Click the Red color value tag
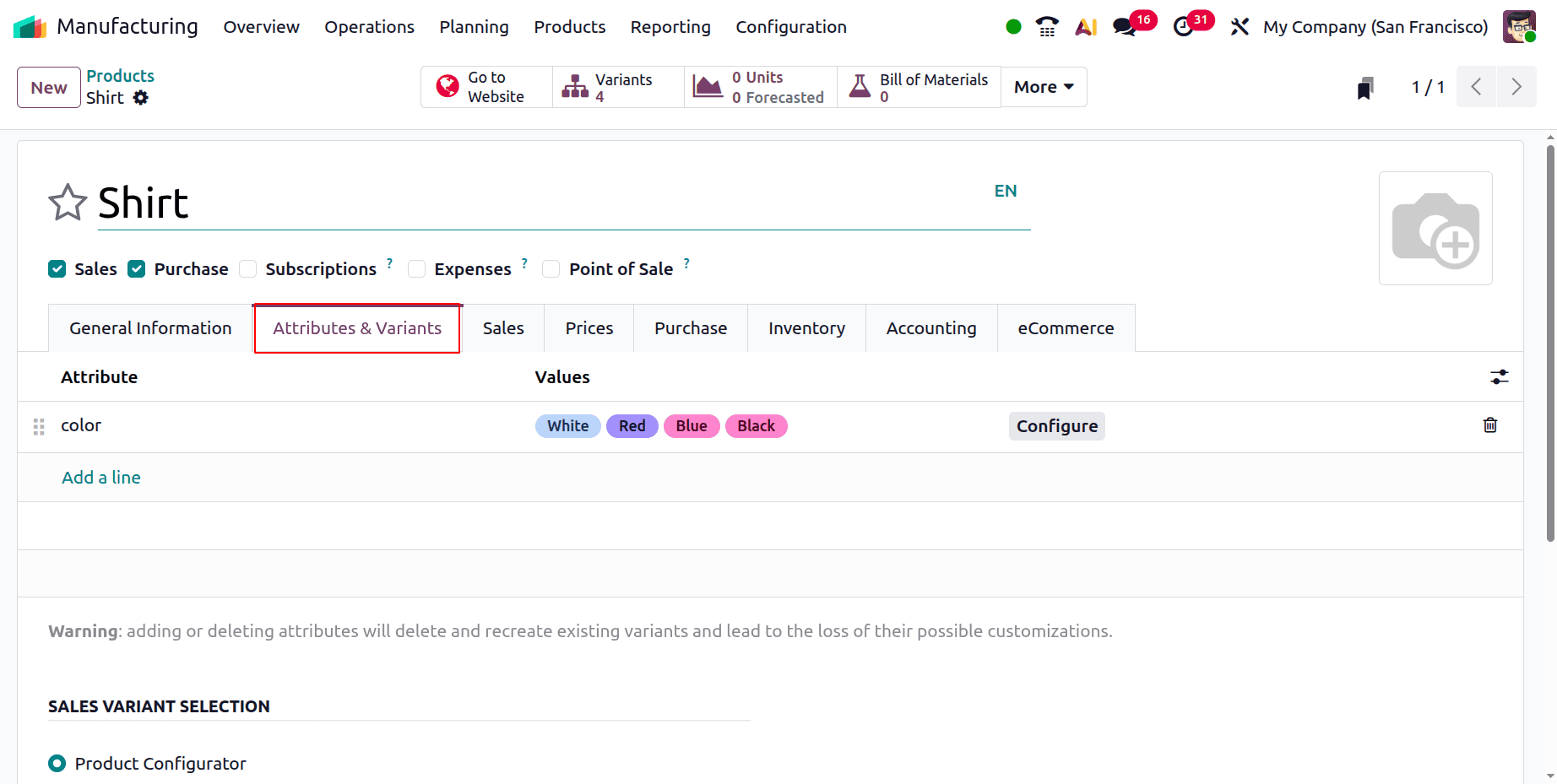The image size is (1557, 784). [632, 426]
